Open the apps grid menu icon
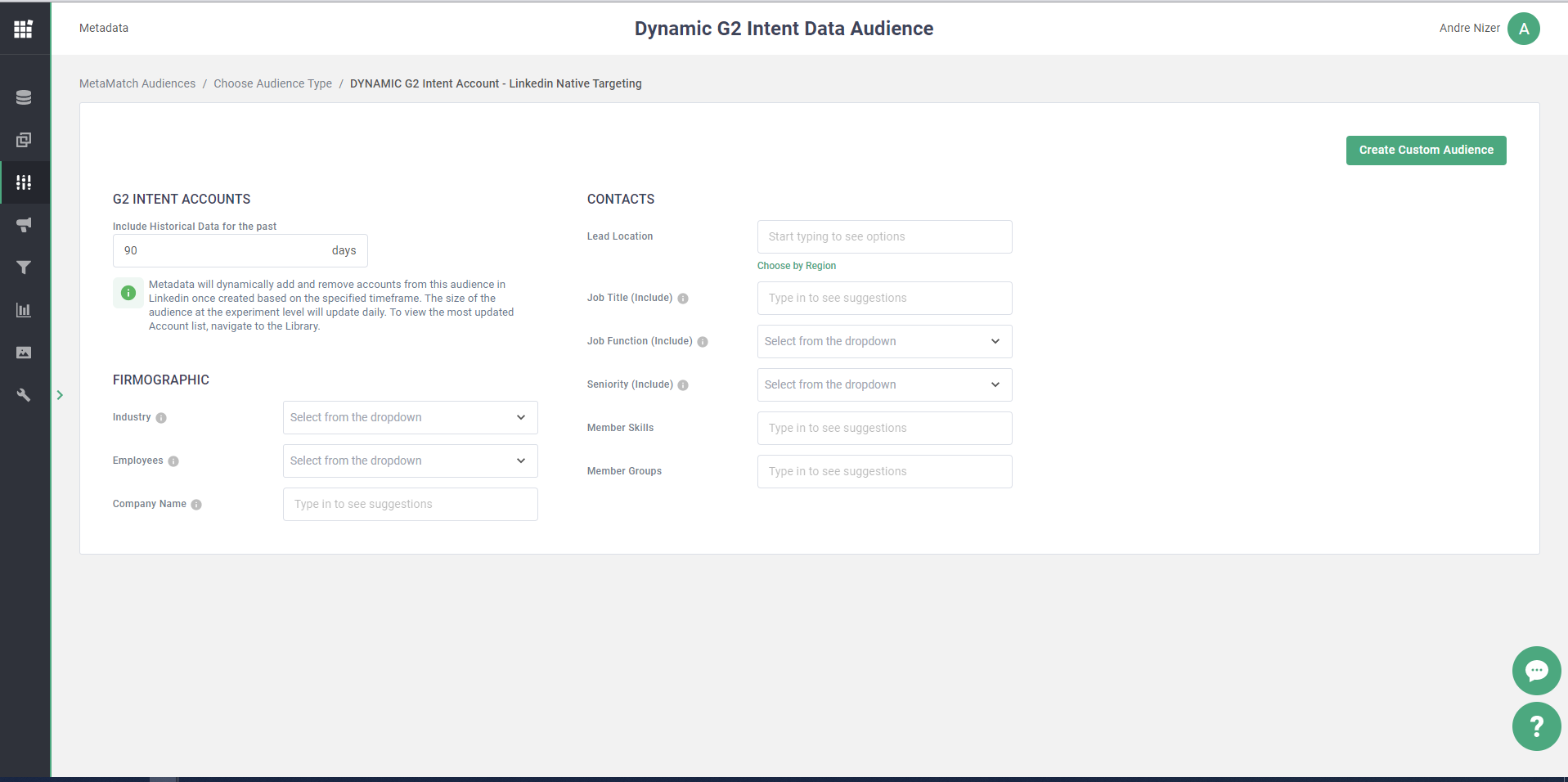 (x=23, y=29)
